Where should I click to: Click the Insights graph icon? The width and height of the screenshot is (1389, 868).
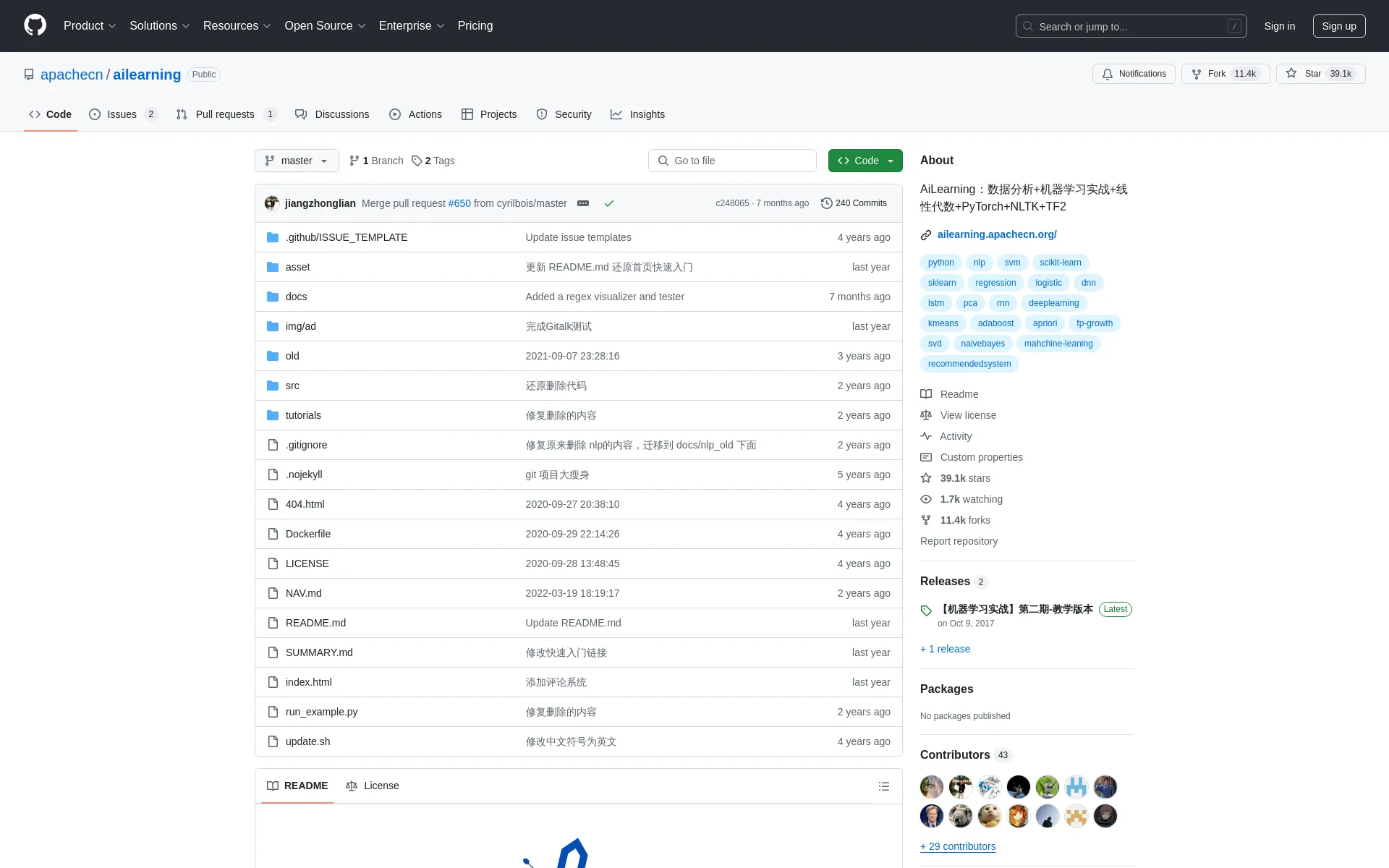tap(616, 114)
